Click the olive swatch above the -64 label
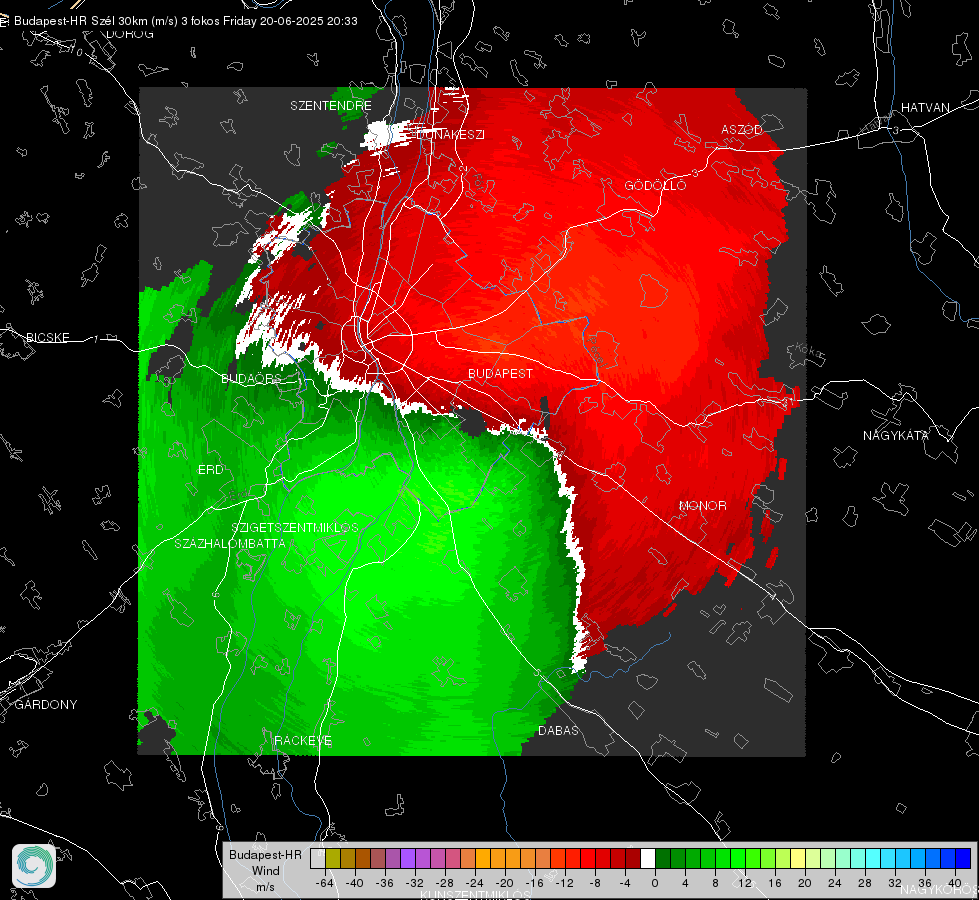979x900 pixels. [x=333, y=858]
